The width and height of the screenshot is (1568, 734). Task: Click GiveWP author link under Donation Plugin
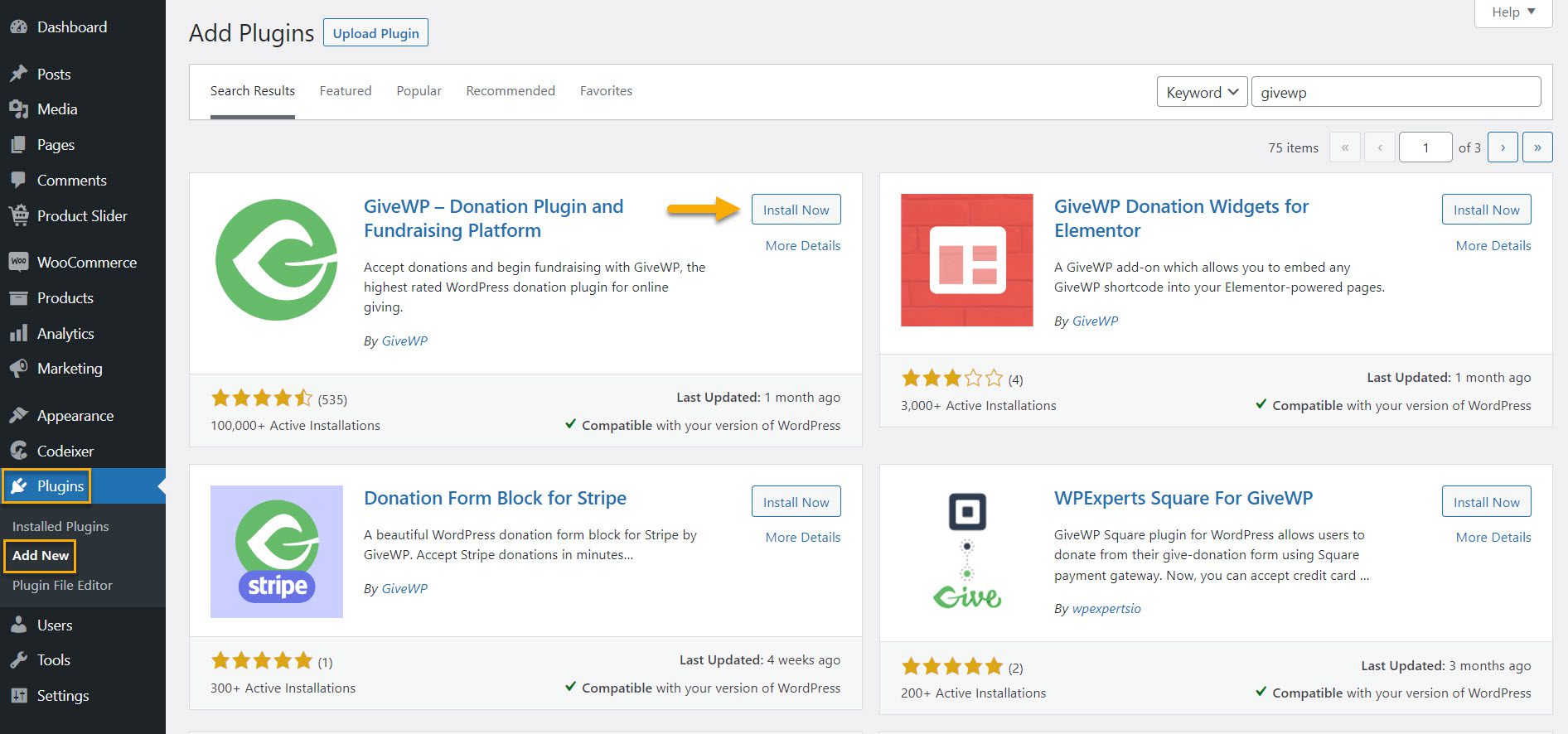pyautogui.click(x=404, y=341)
